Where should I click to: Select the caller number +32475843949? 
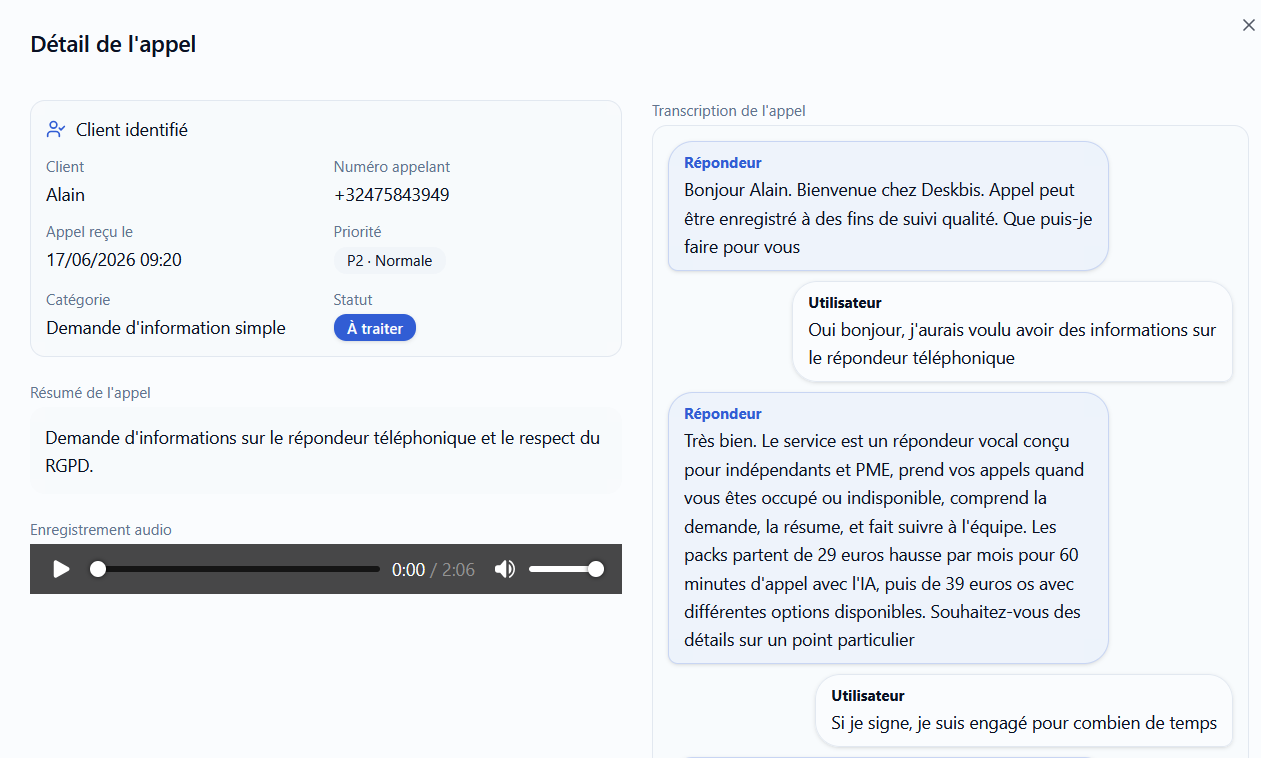click(x=392, y=195)
